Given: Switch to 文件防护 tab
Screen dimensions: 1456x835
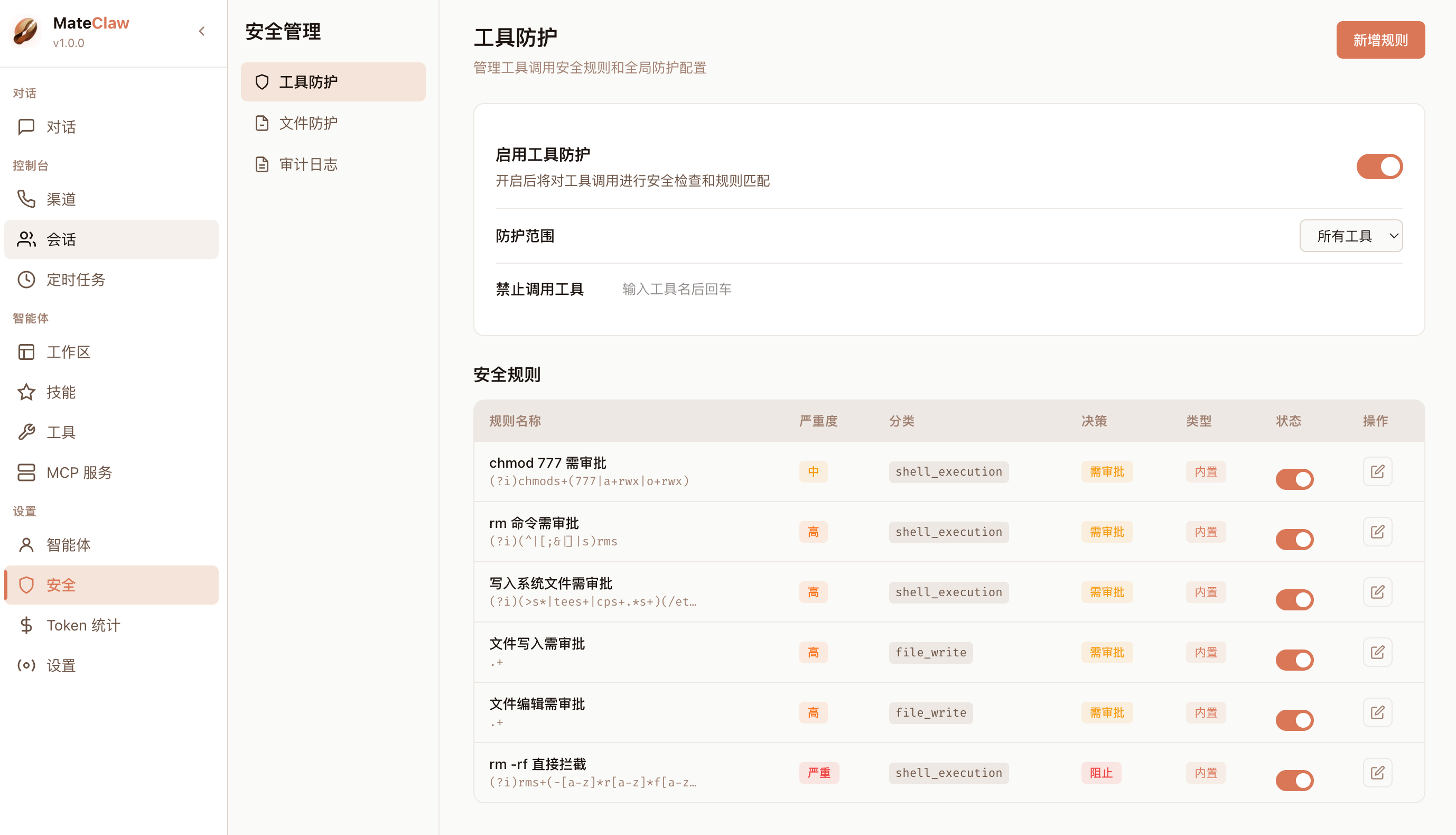Looking at the screenshot, I should (x=309, y=123).
